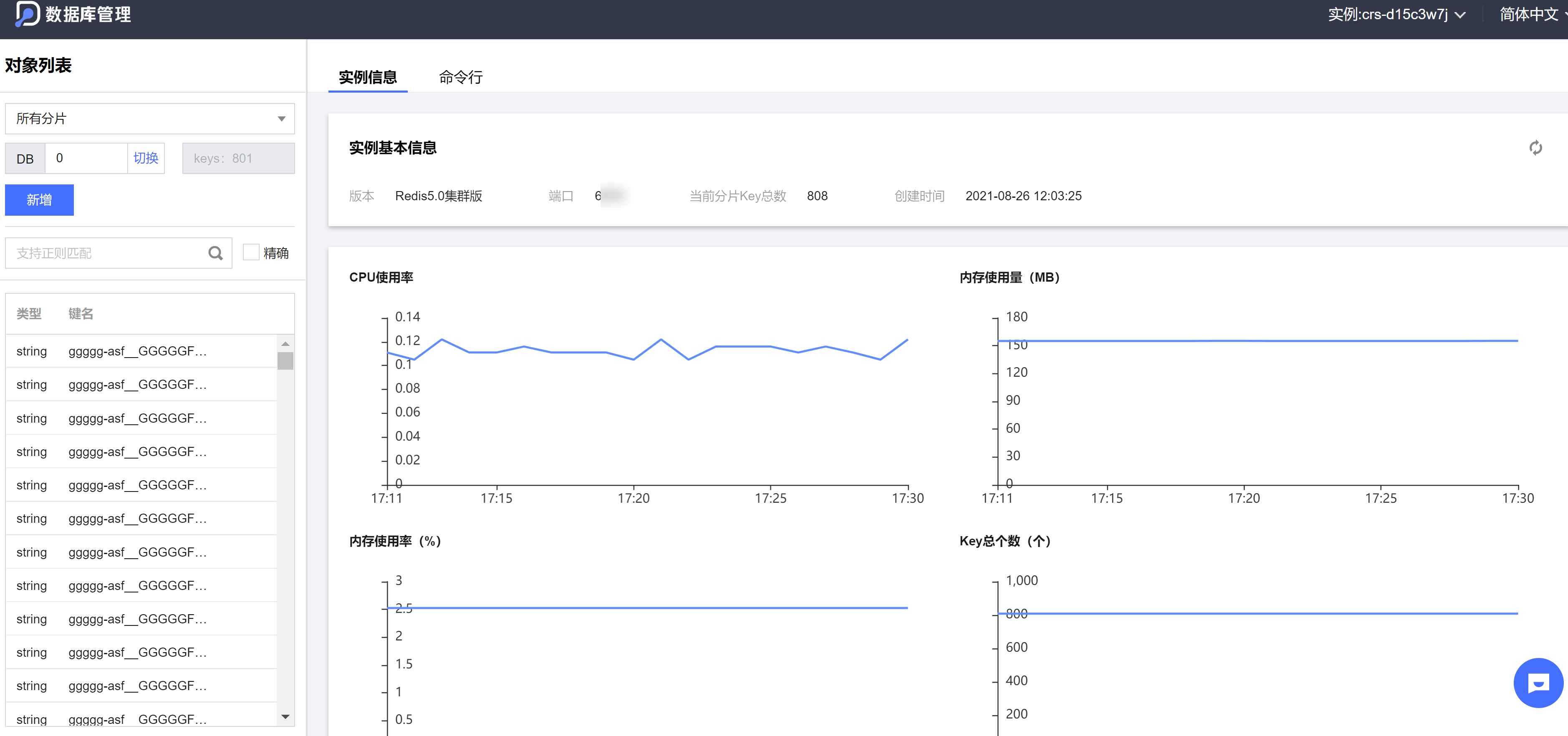Click the 类型 column header
Image resolution: width=1568 pixels, height=736 pixels.
(29, 313)
